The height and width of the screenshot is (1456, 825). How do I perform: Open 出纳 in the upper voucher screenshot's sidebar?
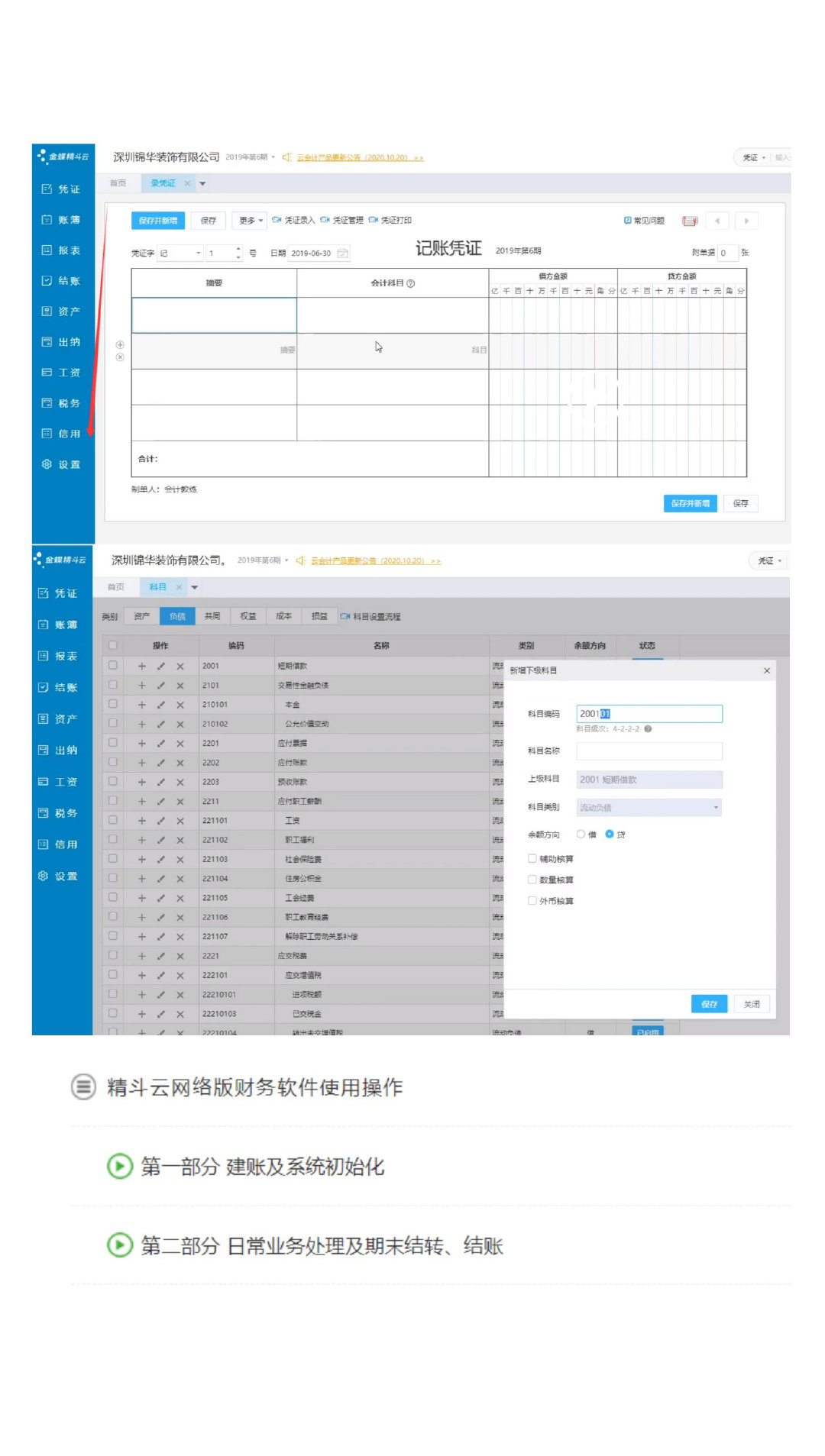61,342
